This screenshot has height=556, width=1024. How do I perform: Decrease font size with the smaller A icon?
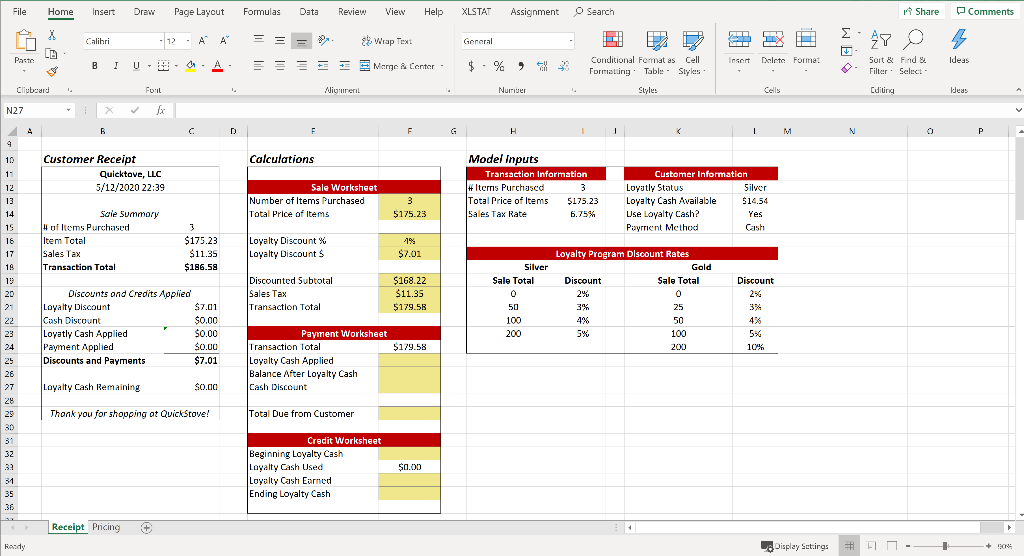click(224, 41)
